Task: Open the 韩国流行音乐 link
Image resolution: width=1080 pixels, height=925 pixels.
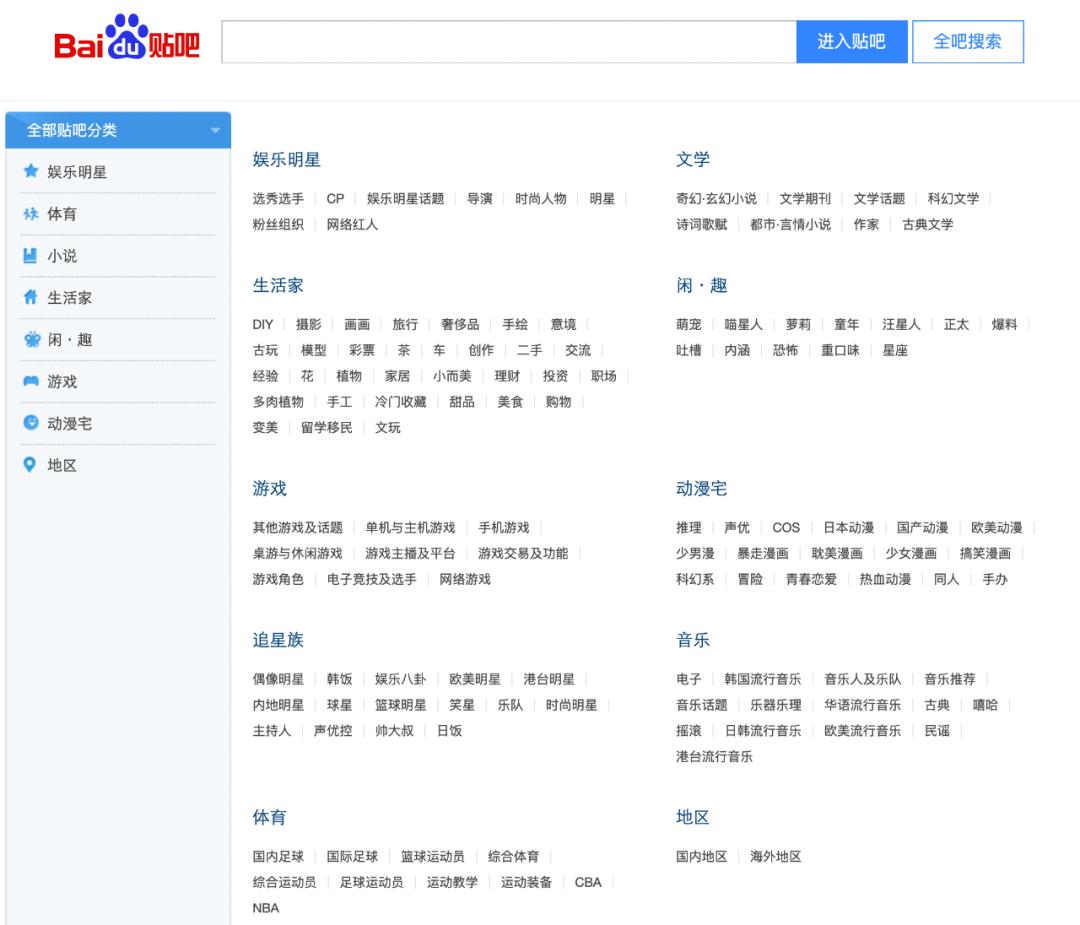Action: click(x=762, y=679)
